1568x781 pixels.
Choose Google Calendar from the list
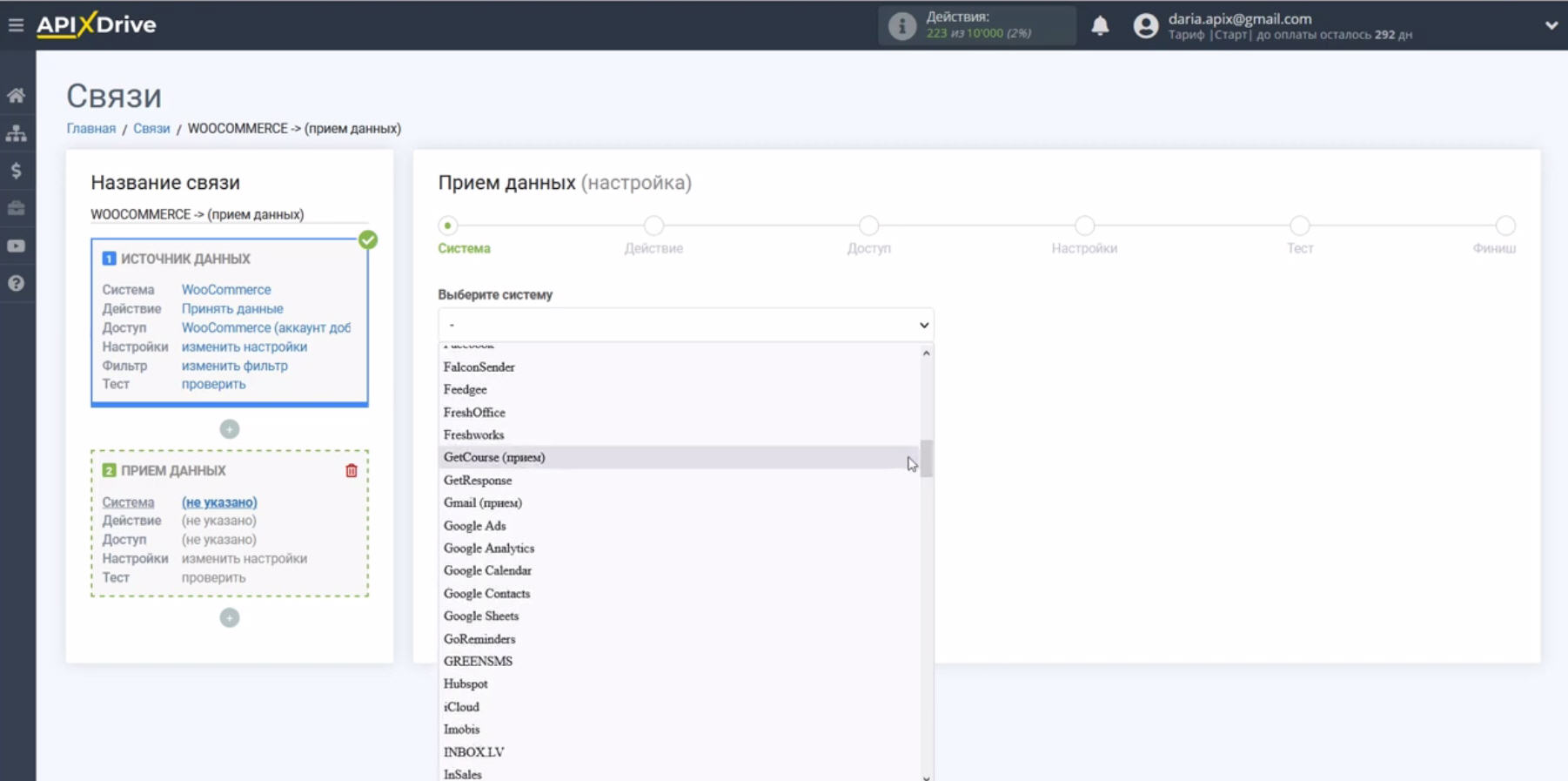pyautogui.click(x=679, y=571)
